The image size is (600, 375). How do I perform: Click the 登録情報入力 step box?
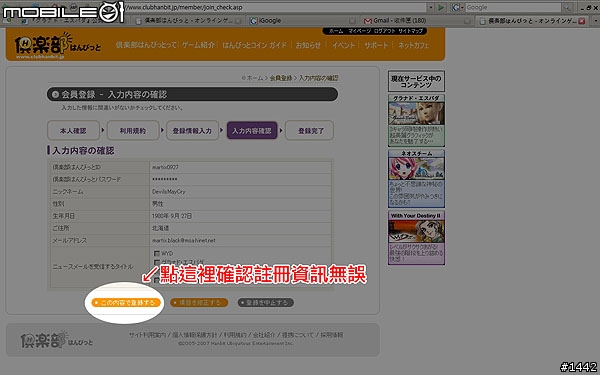(x=192, y=130)
